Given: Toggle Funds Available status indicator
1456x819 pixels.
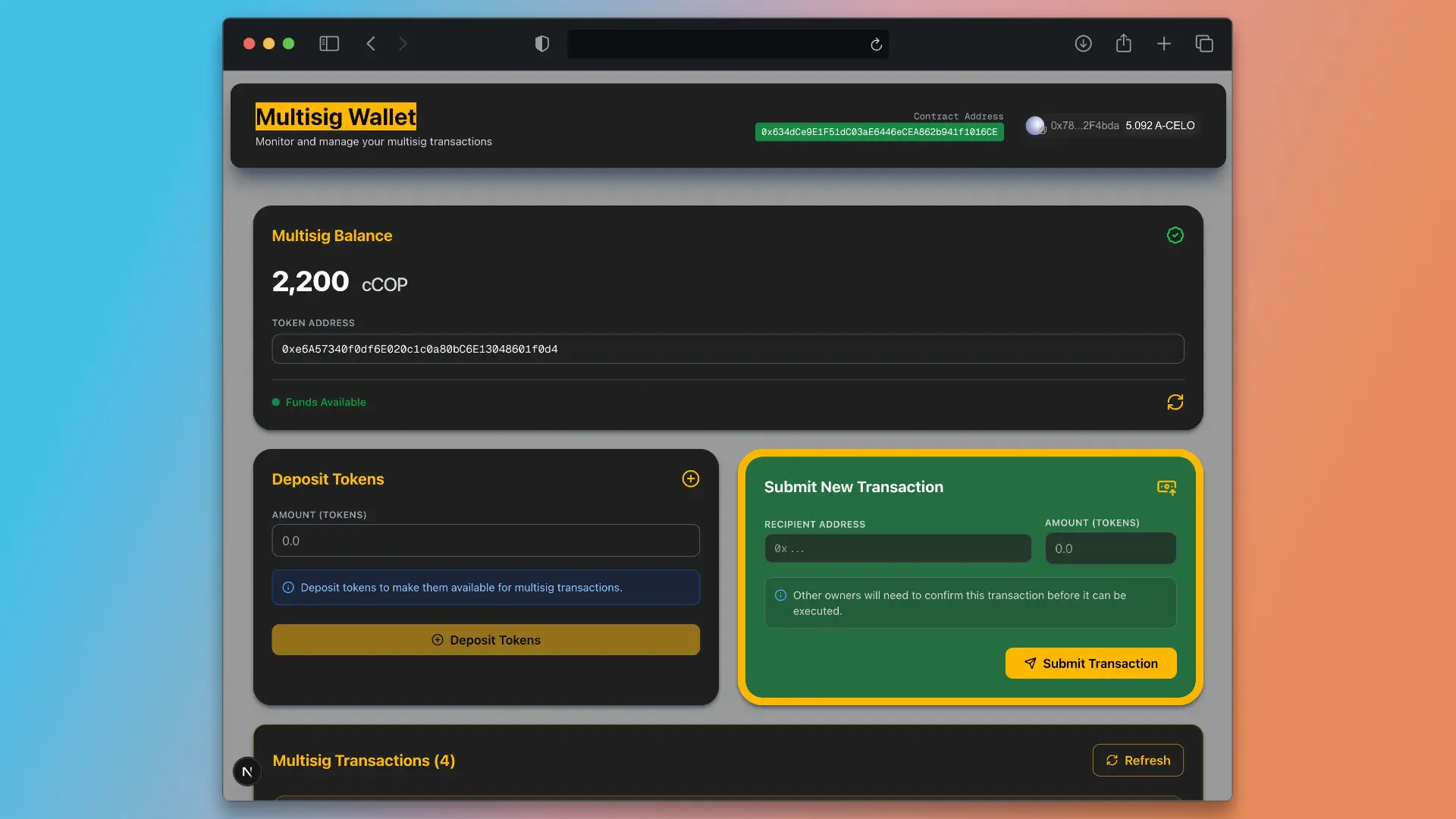Looking at the screenshot, I should [276, 402].
